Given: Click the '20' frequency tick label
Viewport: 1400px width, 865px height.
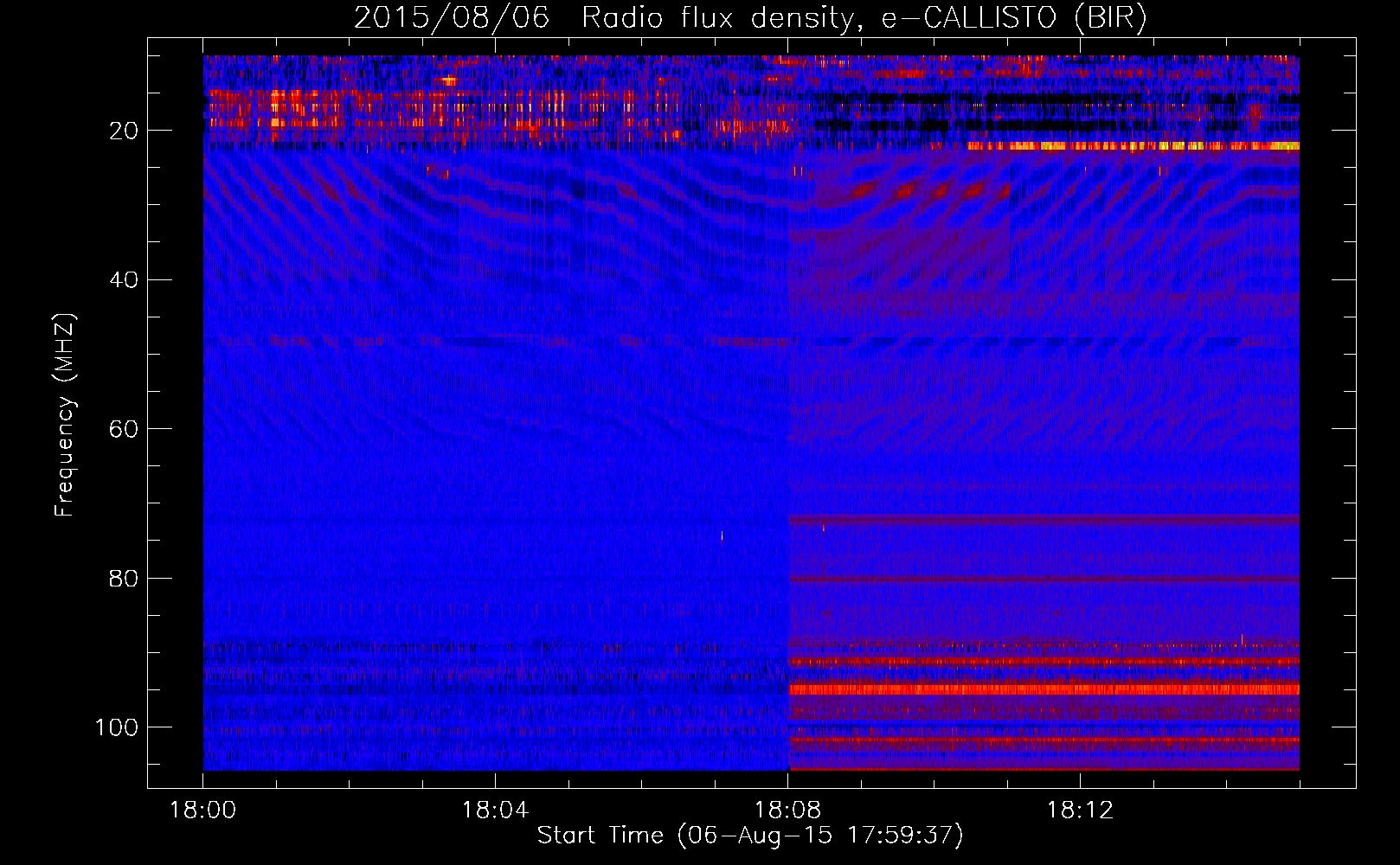Looking at the screenshot, I should tap(125, 131).
